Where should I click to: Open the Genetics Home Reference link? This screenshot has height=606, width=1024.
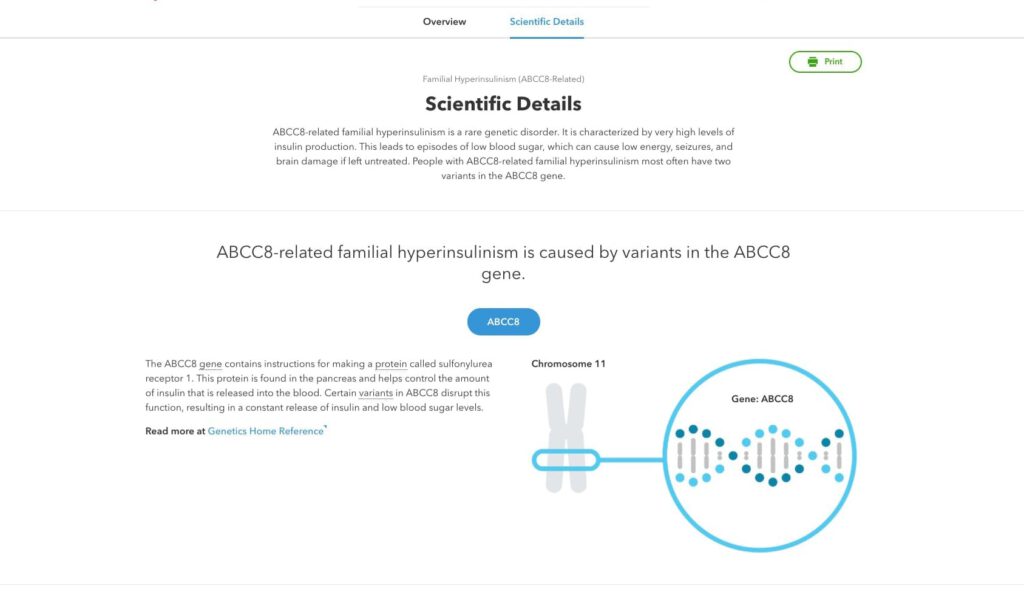265,431
